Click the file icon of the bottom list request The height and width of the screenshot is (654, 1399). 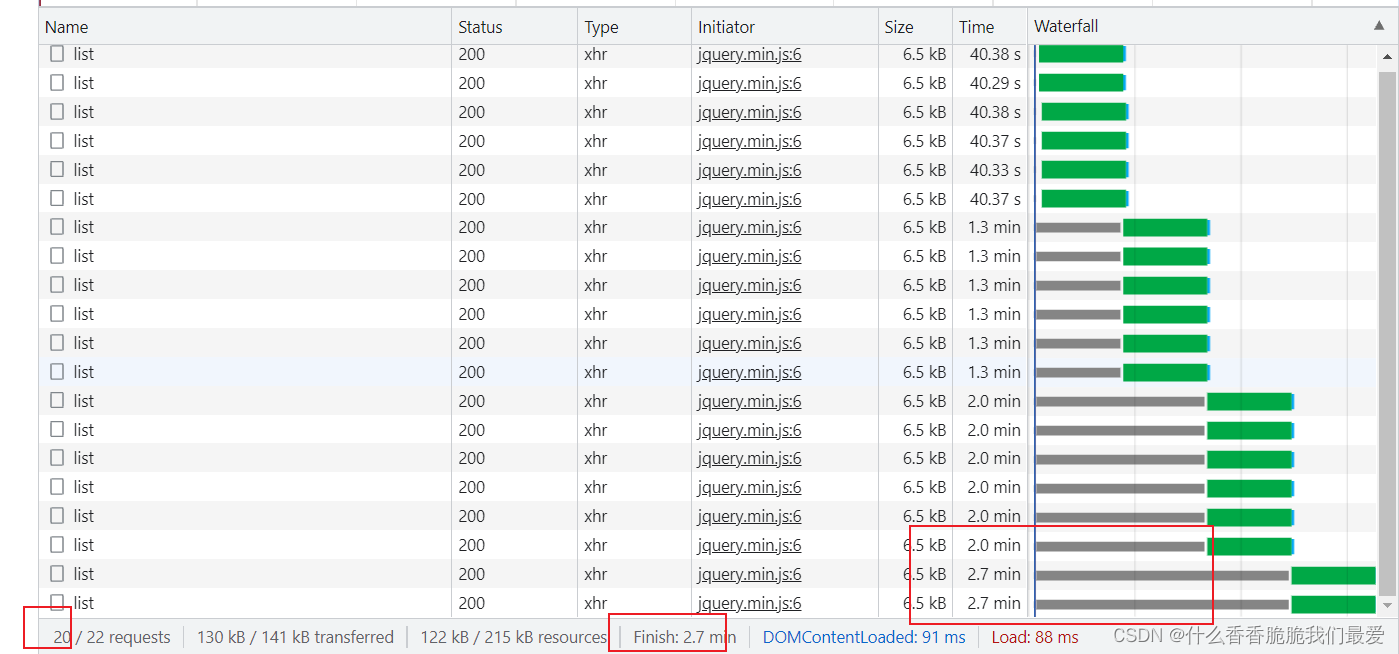click(57, 603)
